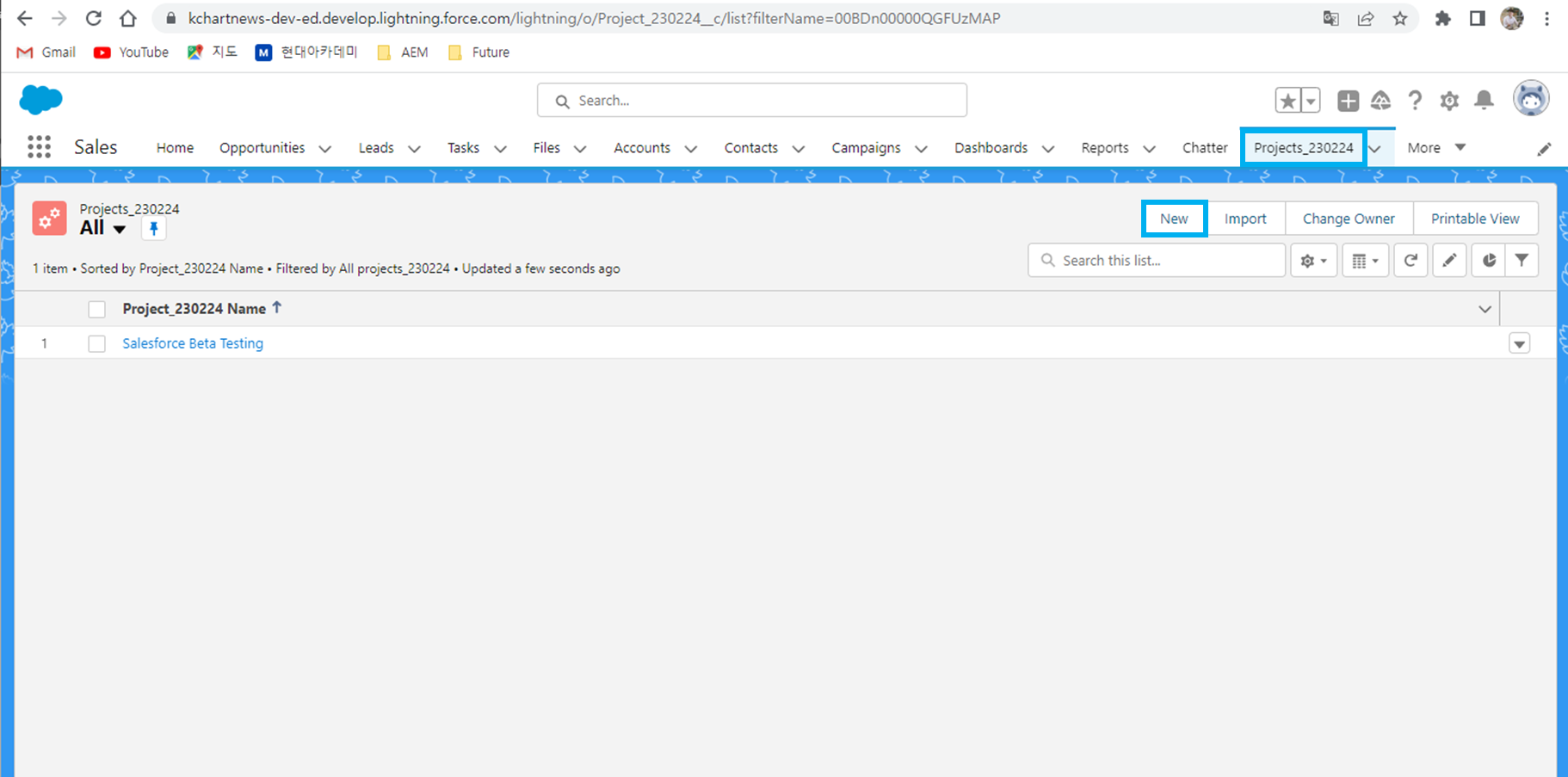
Task: Tick the select-all checkbox in the header
Action: tap(96, 310)
